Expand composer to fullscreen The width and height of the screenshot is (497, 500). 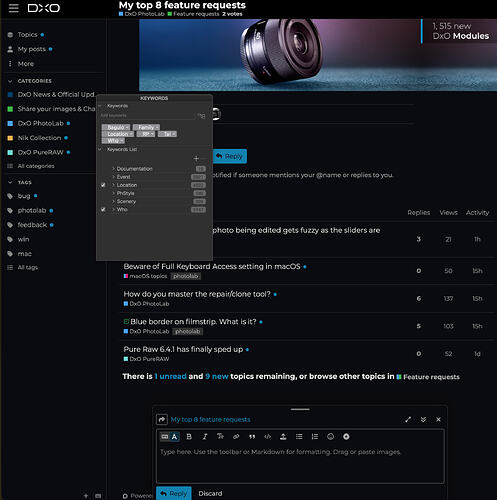point(408,420)
